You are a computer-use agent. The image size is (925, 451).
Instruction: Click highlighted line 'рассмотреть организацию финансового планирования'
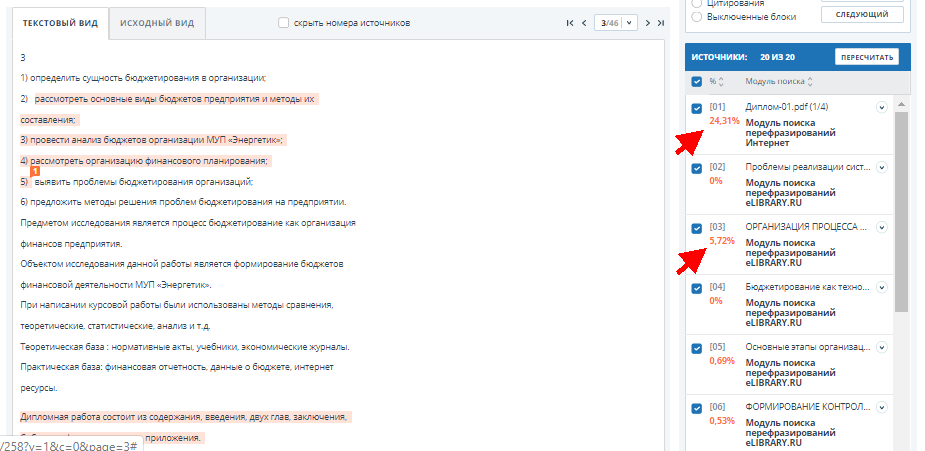click(x=145, y=161)
